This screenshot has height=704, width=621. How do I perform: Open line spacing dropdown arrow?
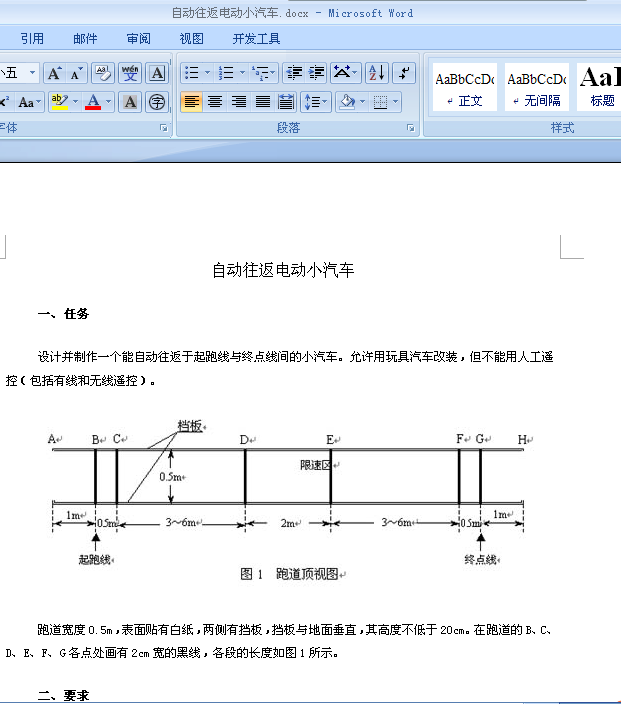point(325,102)
